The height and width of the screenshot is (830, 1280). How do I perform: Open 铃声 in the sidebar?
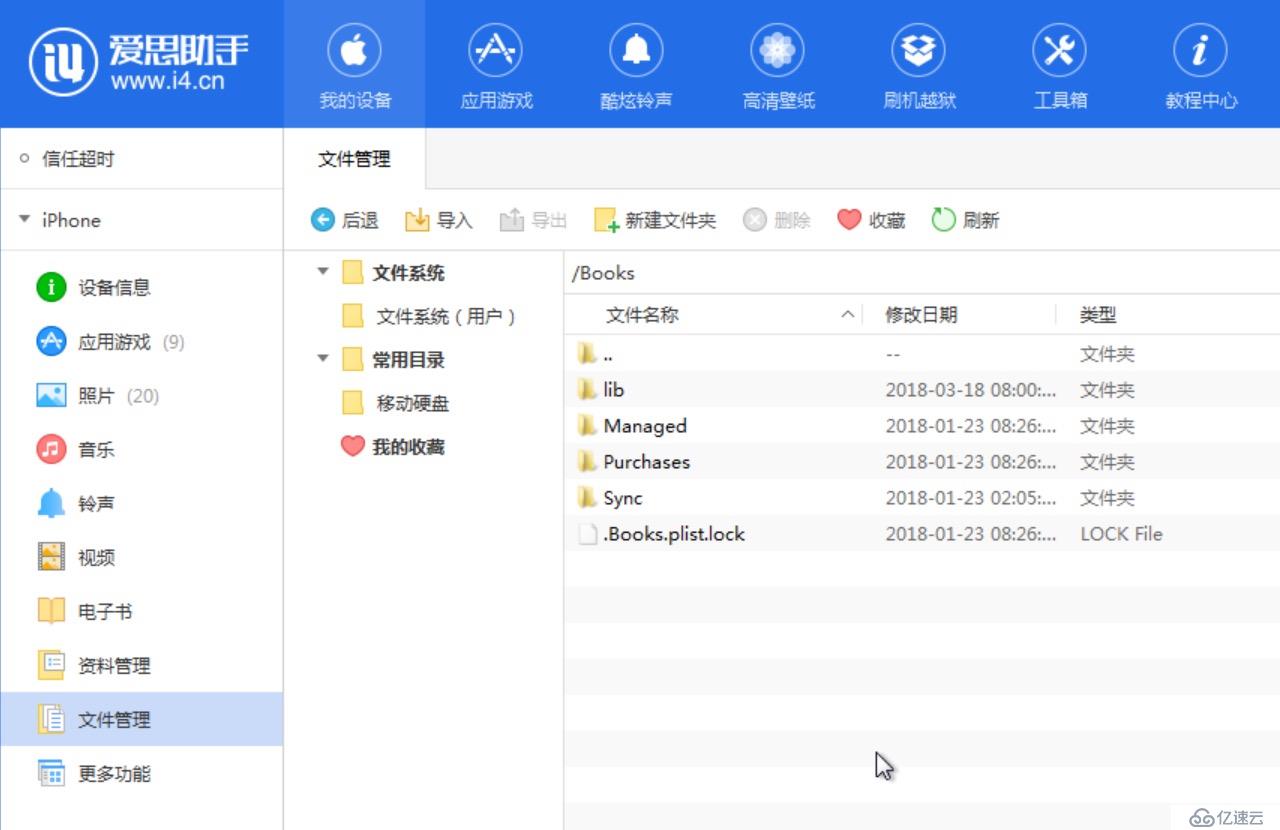click(141, 504)
